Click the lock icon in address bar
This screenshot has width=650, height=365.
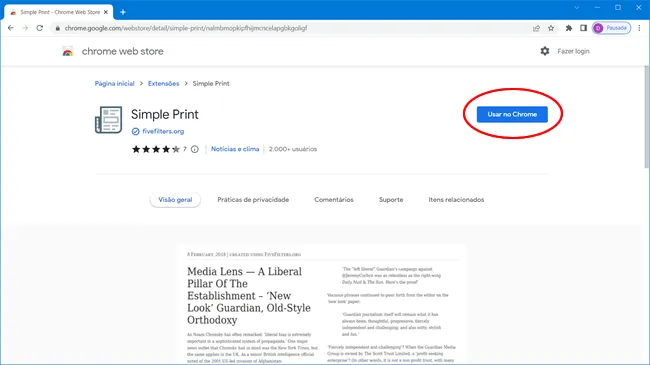[x=58, y=28]
